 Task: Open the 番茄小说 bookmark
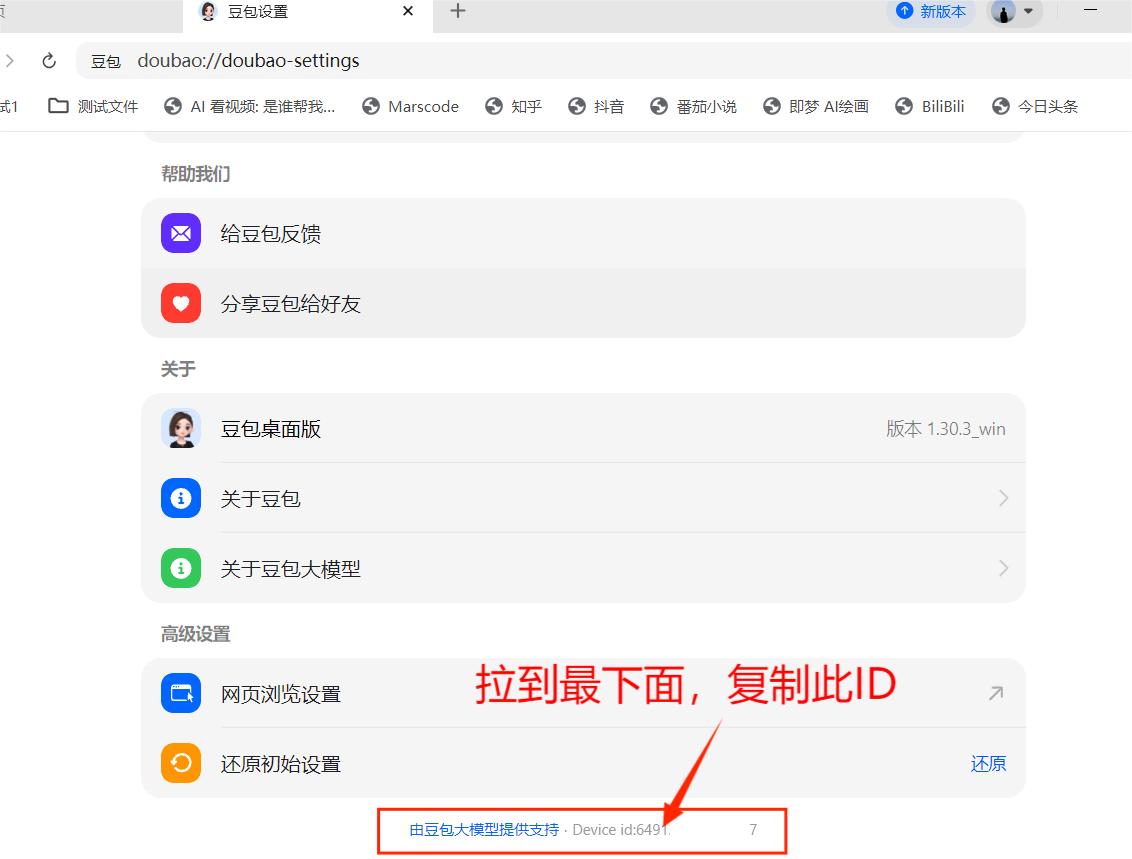(693, 106)
